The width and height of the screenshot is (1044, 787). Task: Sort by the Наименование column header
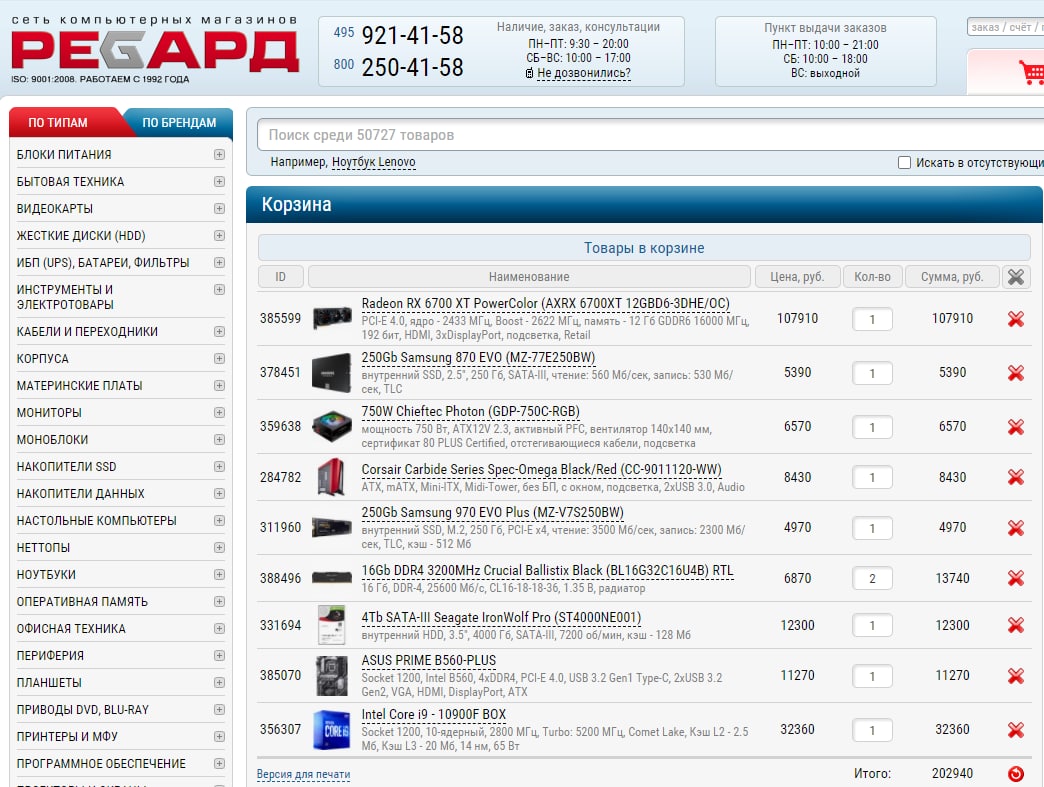(x=529, y=277)
